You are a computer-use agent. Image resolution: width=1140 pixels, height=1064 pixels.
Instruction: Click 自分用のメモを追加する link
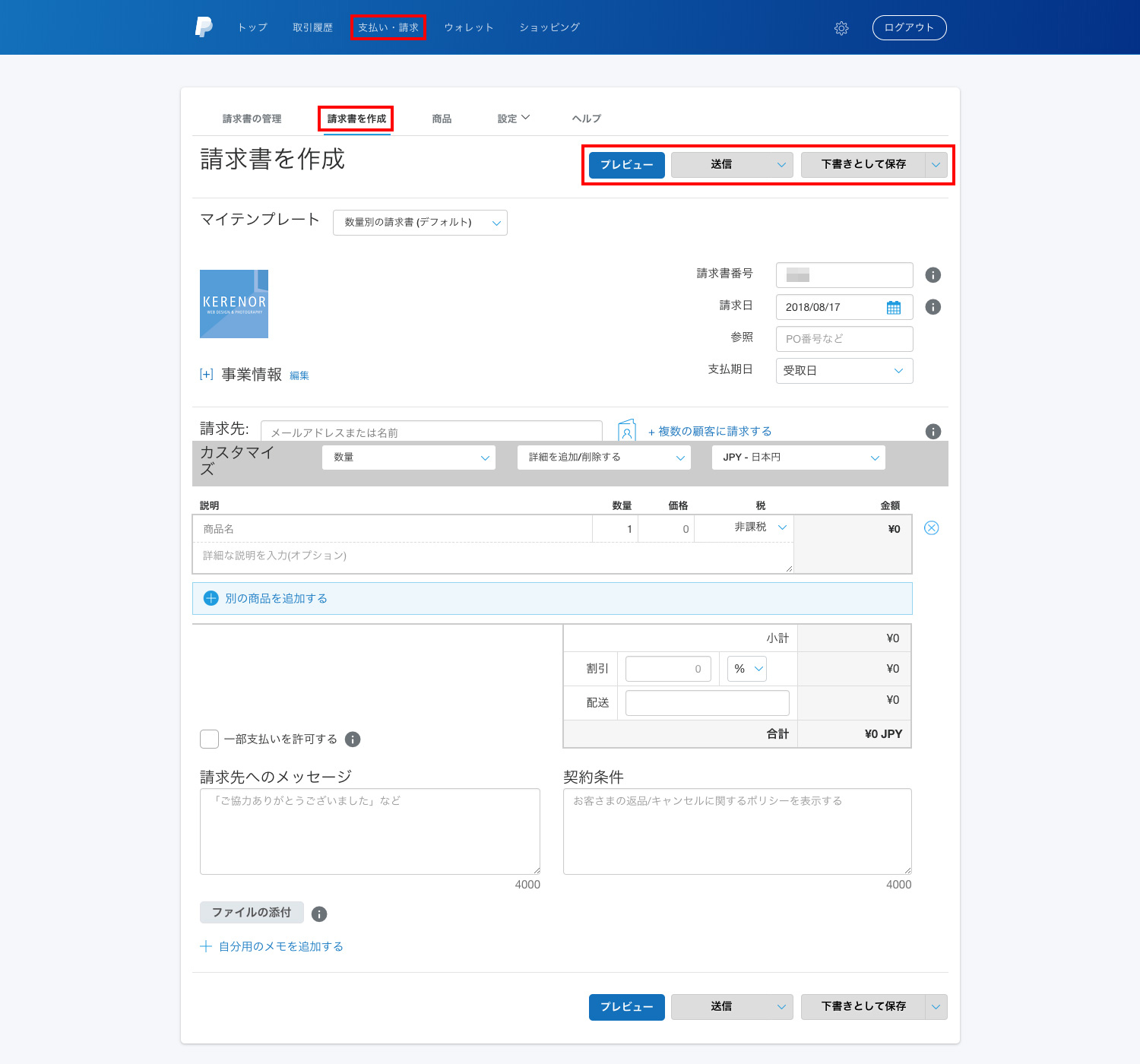click(x=281, y=946)
